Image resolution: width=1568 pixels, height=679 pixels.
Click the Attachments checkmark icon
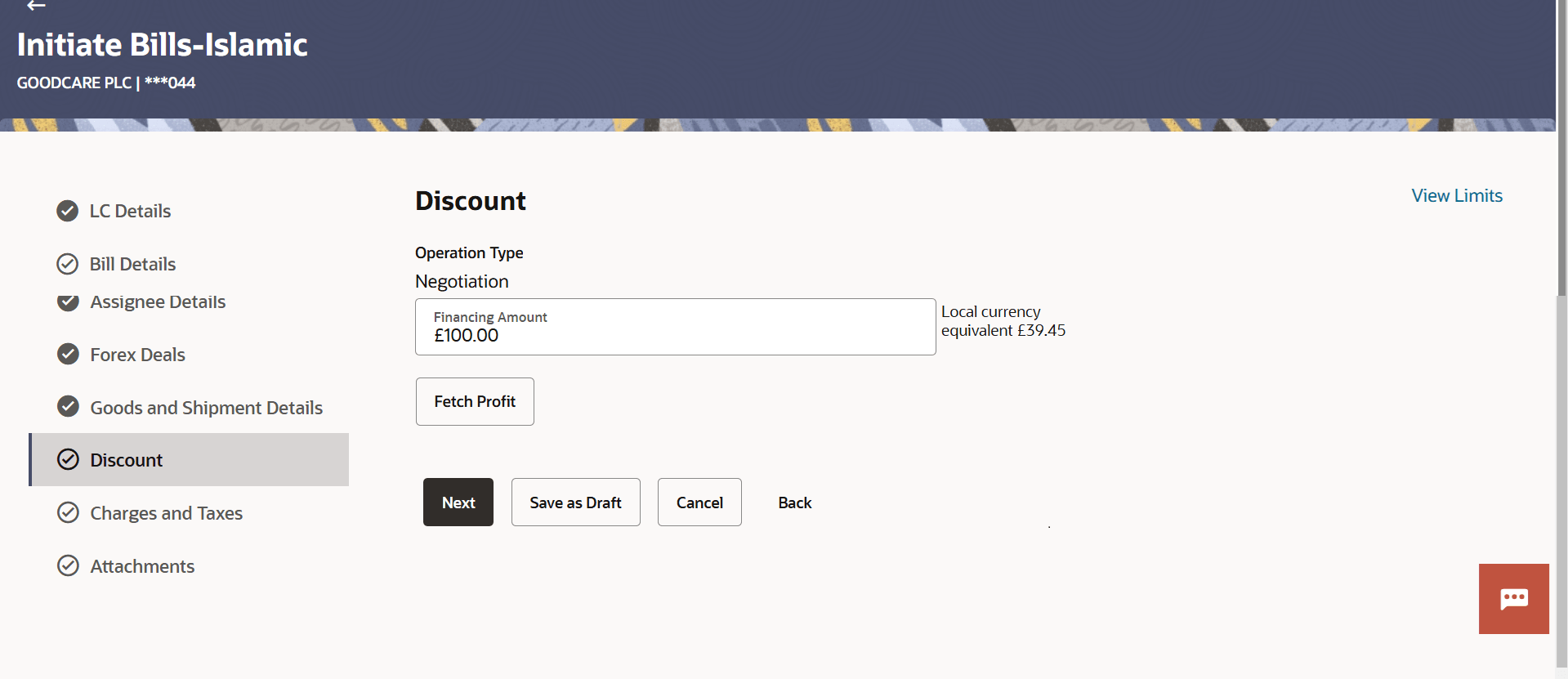pos(69,565)
